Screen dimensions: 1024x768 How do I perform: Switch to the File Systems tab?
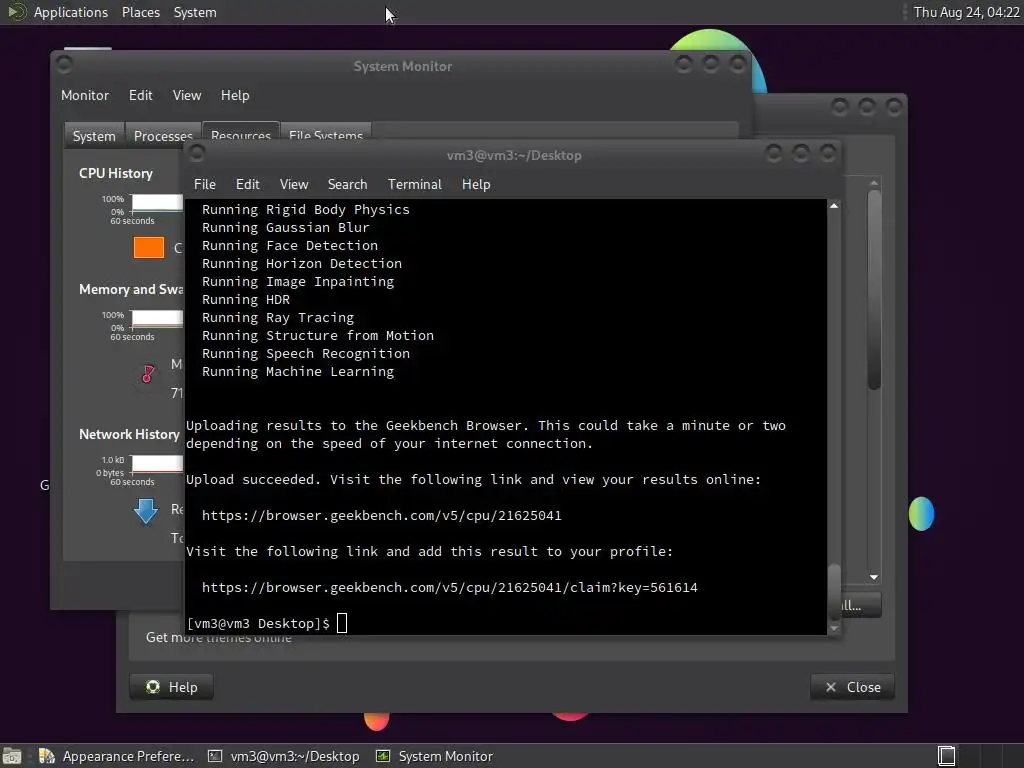click(326, 133)
